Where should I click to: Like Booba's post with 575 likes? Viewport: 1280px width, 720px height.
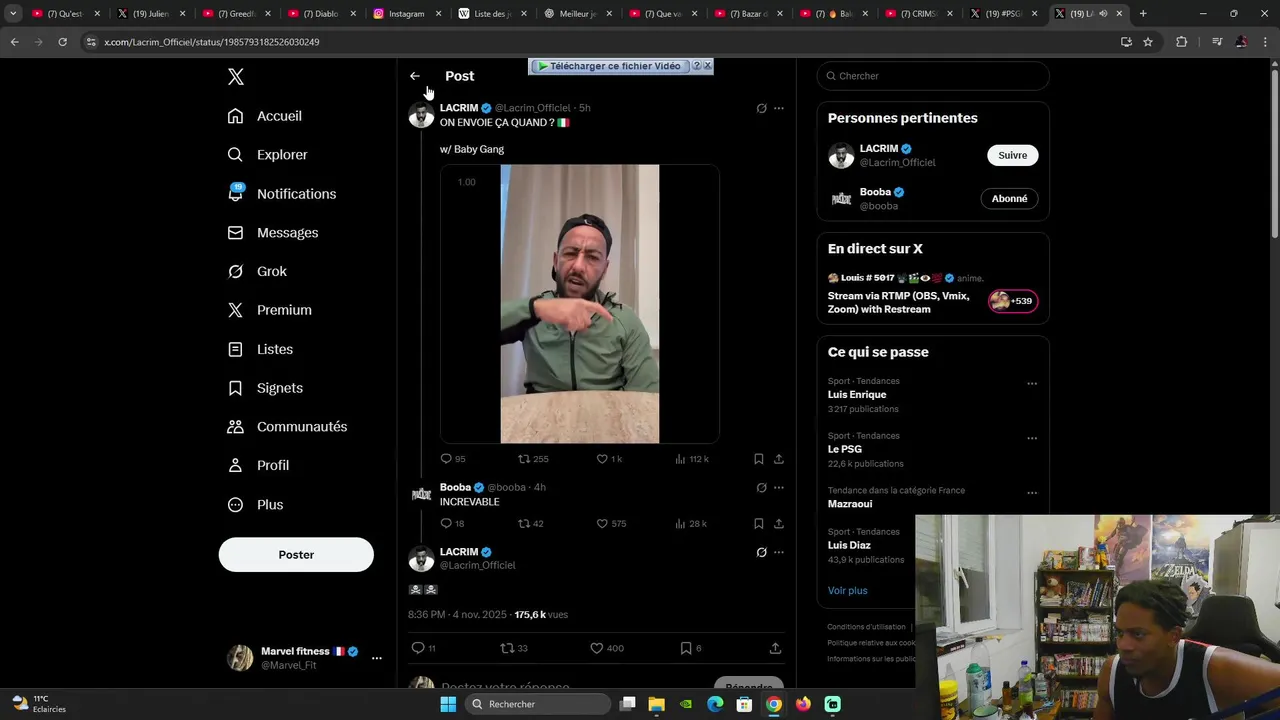[x=611, y=523]
